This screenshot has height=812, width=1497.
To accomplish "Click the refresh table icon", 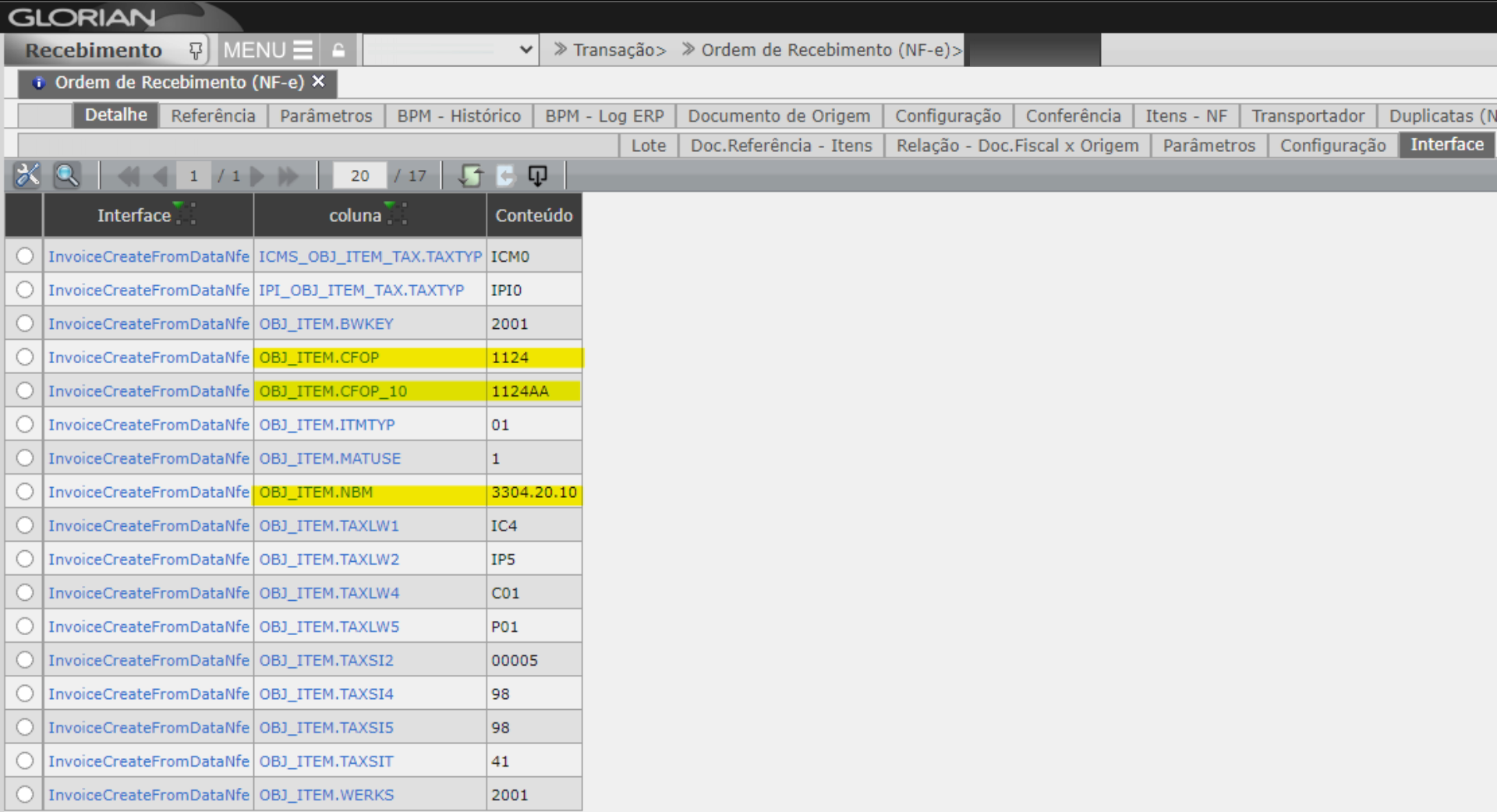I will [x=470, y=175].
